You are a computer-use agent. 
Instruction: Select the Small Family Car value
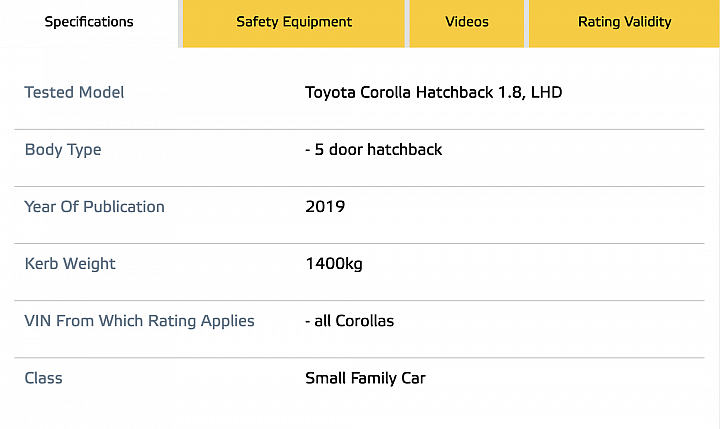[366, 378]
